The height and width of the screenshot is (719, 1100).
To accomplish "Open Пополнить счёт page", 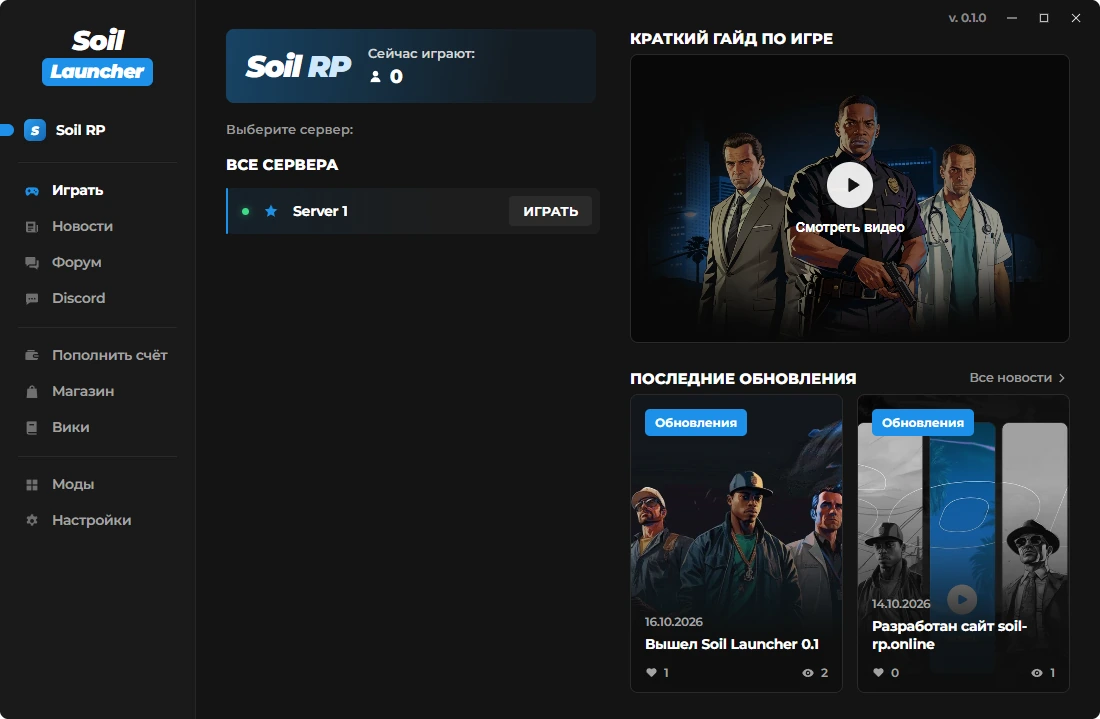I will [x=109, y=355].
